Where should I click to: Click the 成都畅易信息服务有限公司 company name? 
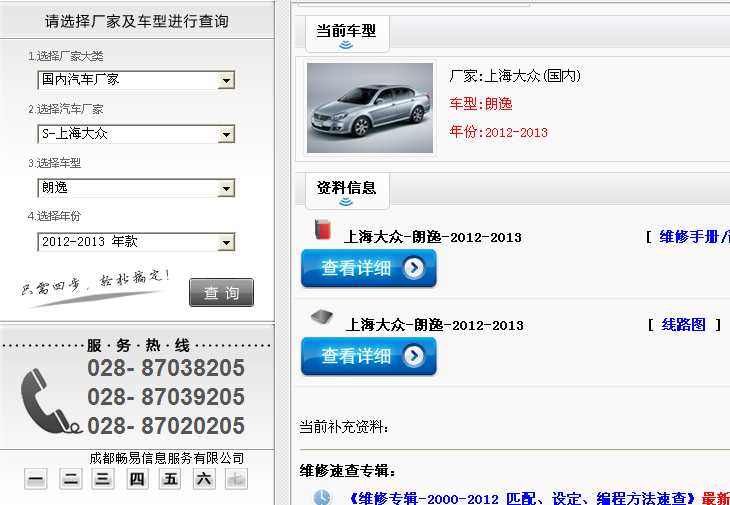pos(167,458)
